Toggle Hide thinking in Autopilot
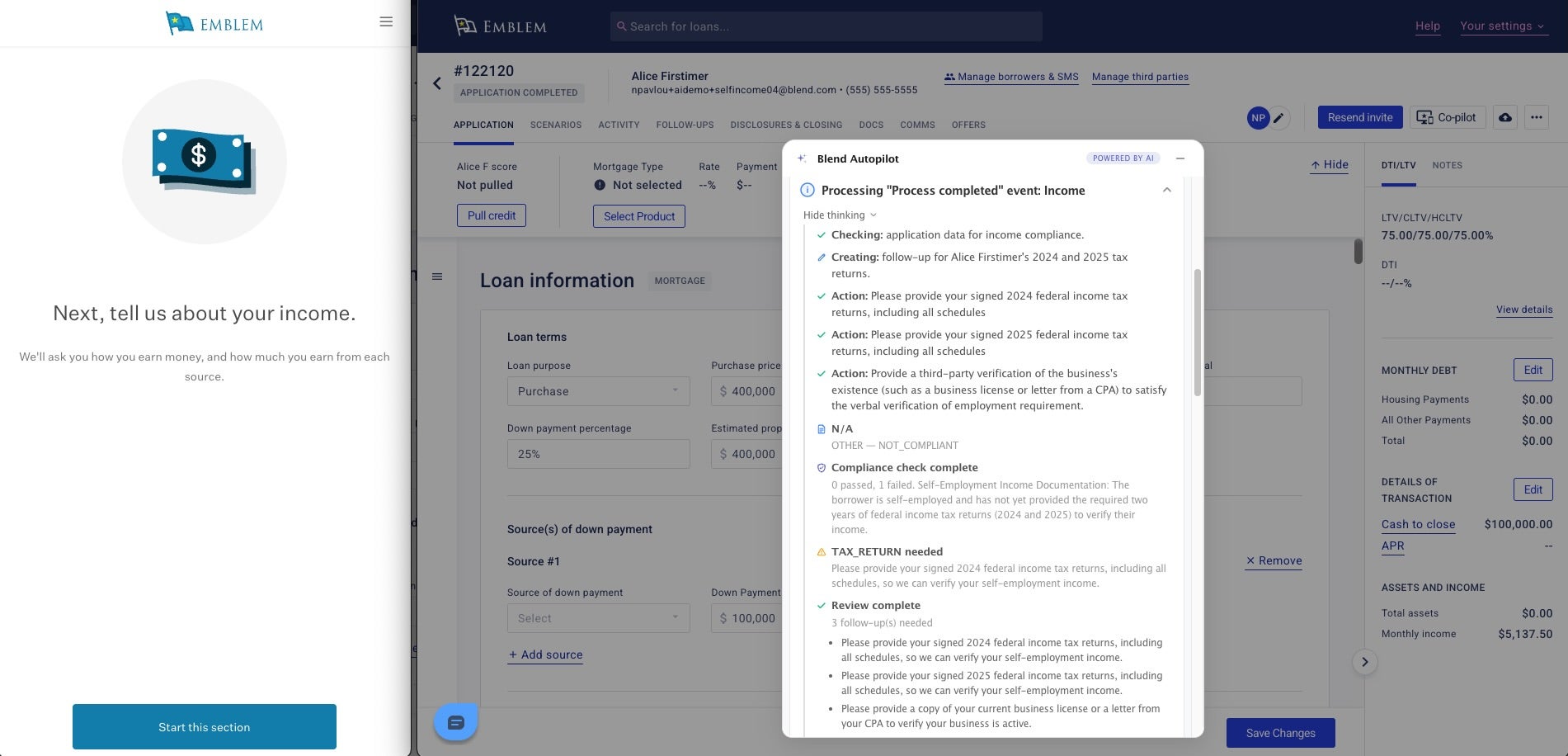This screenshot has height=756, width=1568. pyautogui.click(x=840, y=215)
